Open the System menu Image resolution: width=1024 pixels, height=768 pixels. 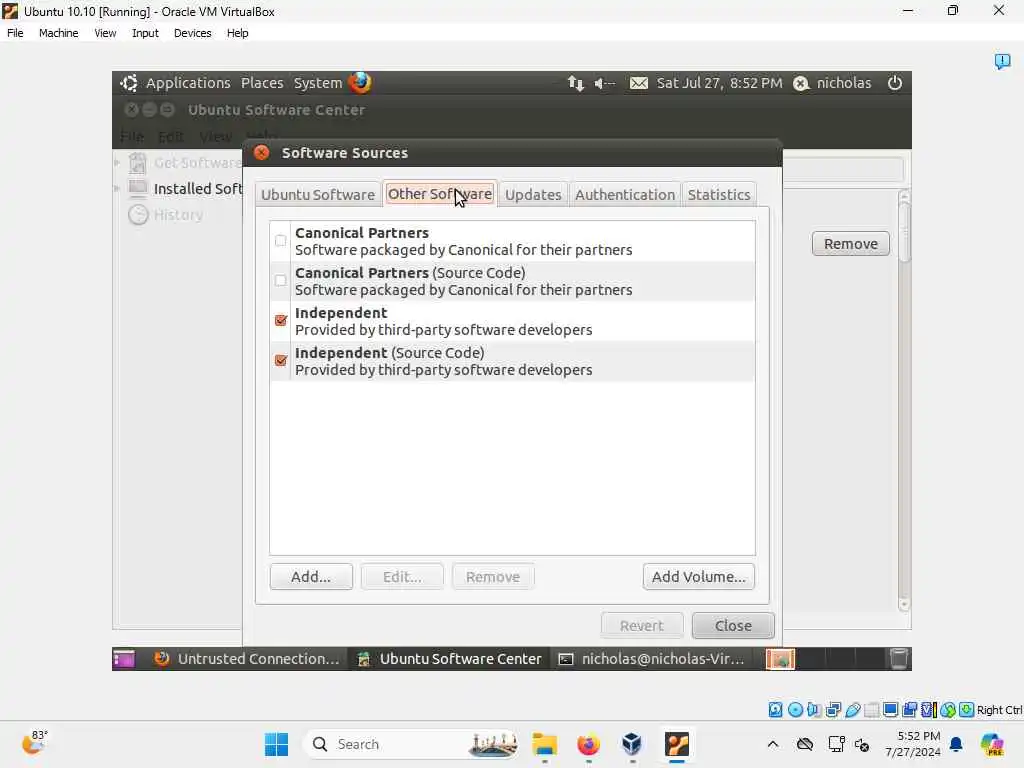[x=317, y=83]
